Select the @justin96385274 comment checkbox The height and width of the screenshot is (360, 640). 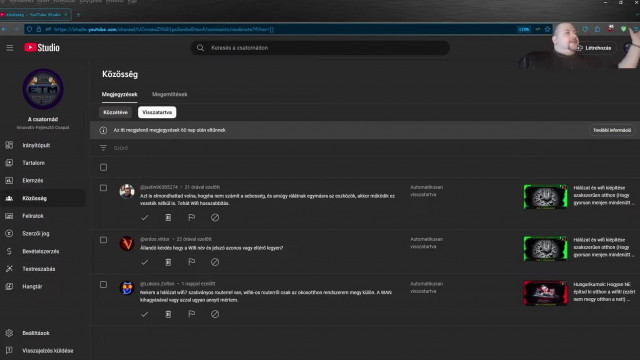click(103, 188)
